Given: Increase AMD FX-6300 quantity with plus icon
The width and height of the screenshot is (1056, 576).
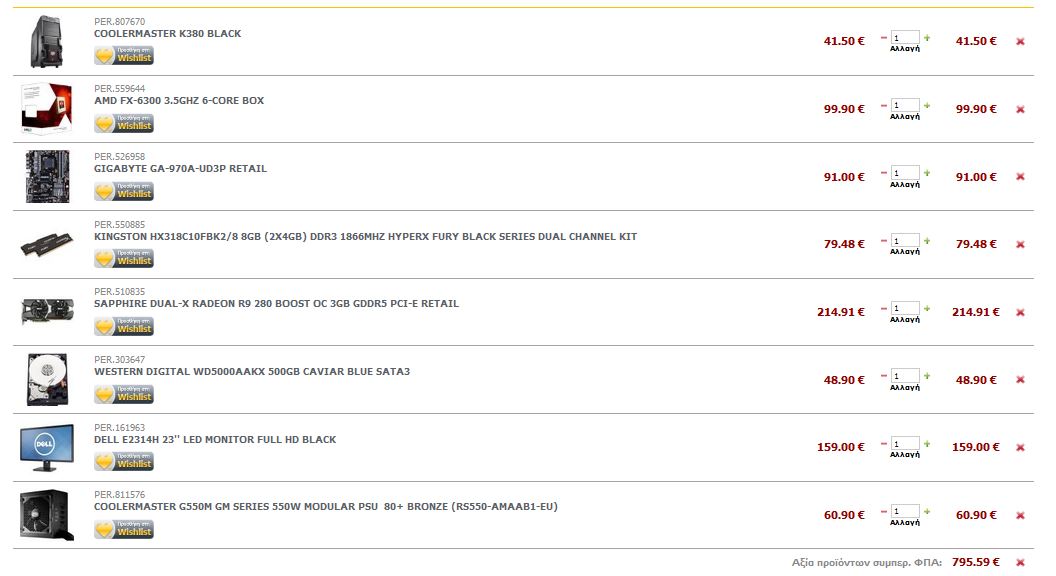Looking at the screenshot, I should click(927, 105).
